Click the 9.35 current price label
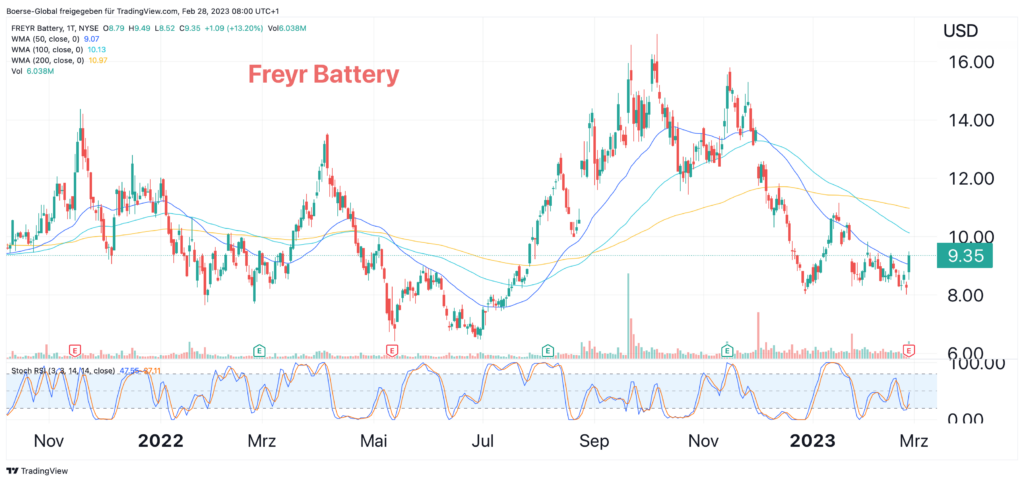This screenshot has height=482, width=1024. tap(965, 255)
